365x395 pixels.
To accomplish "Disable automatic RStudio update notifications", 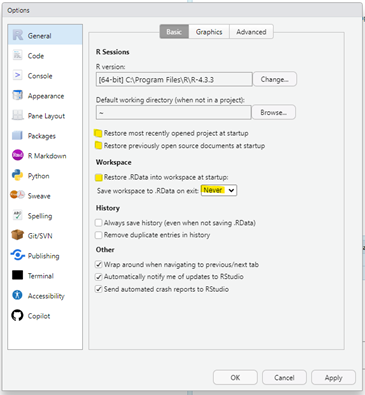I will coord(98,277).
